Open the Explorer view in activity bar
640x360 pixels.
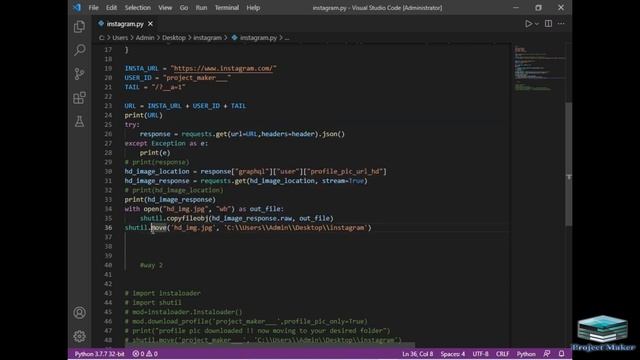click(x=80, y=27)
